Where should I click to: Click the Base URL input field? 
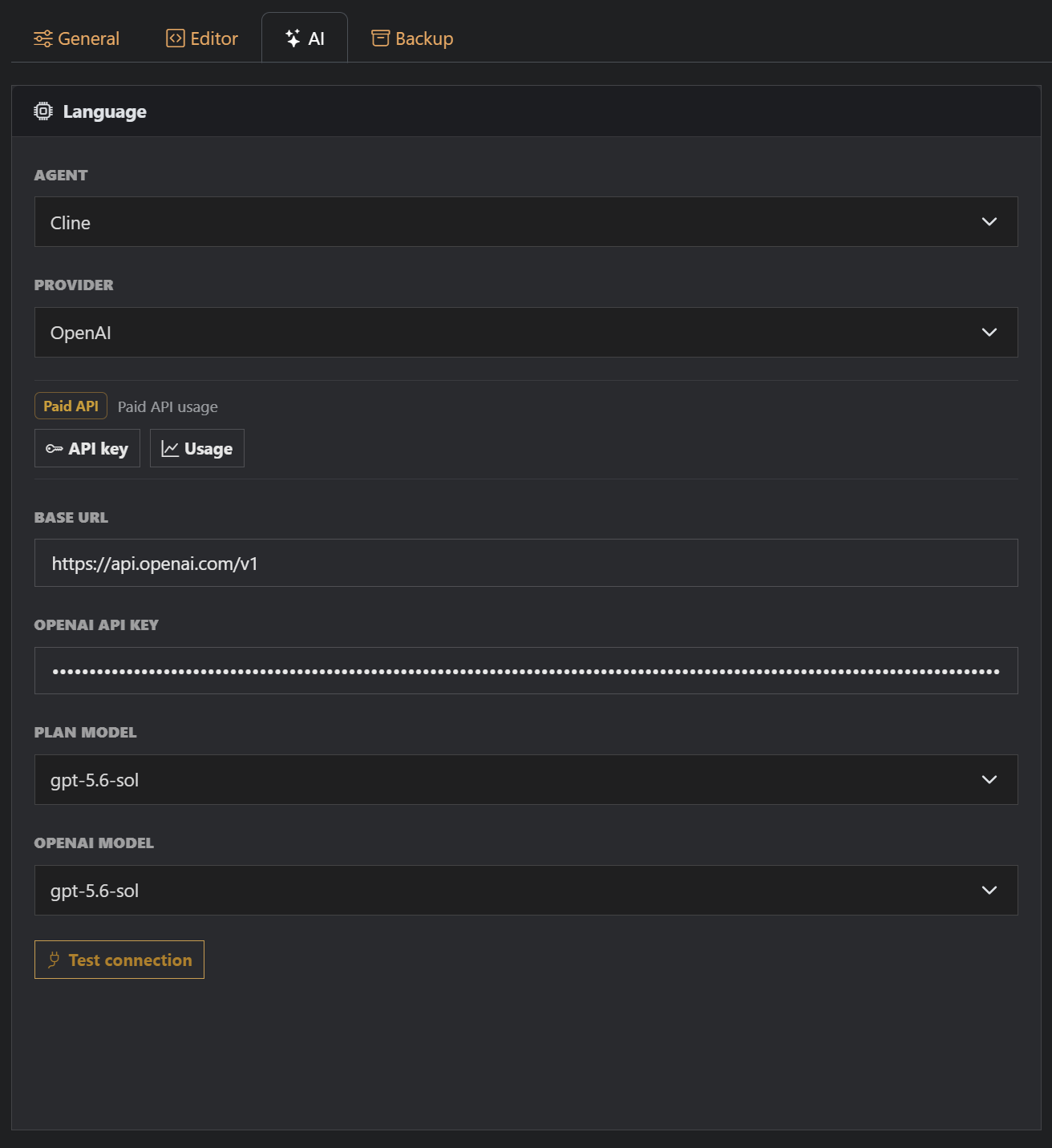click(526, 564)
